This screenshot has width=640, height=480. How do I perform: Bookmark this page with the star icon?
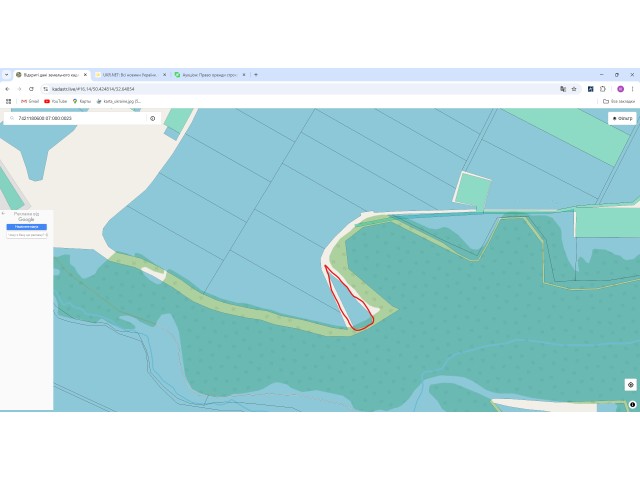(x=574, y=89)
